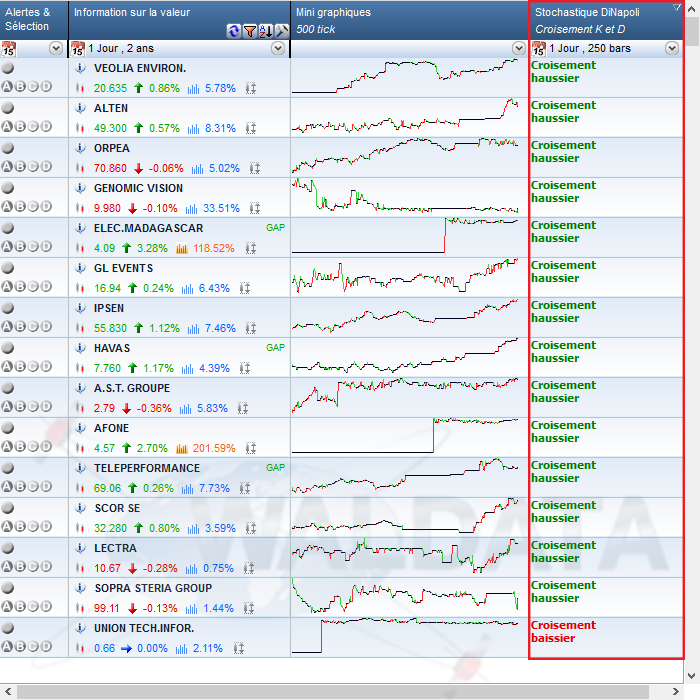700x700 pixels.
Task: Click orange volume icon next to 118.52%
Action: (x=182, y=249)
